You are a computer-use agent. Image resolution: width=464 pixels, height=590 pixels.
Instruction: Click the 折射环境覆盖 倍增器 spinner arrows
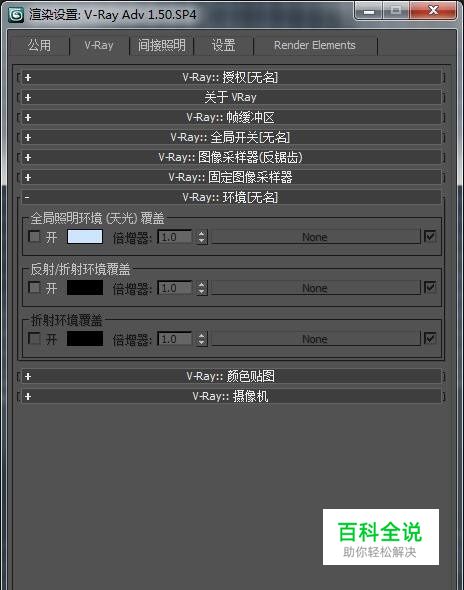(202, 339)
